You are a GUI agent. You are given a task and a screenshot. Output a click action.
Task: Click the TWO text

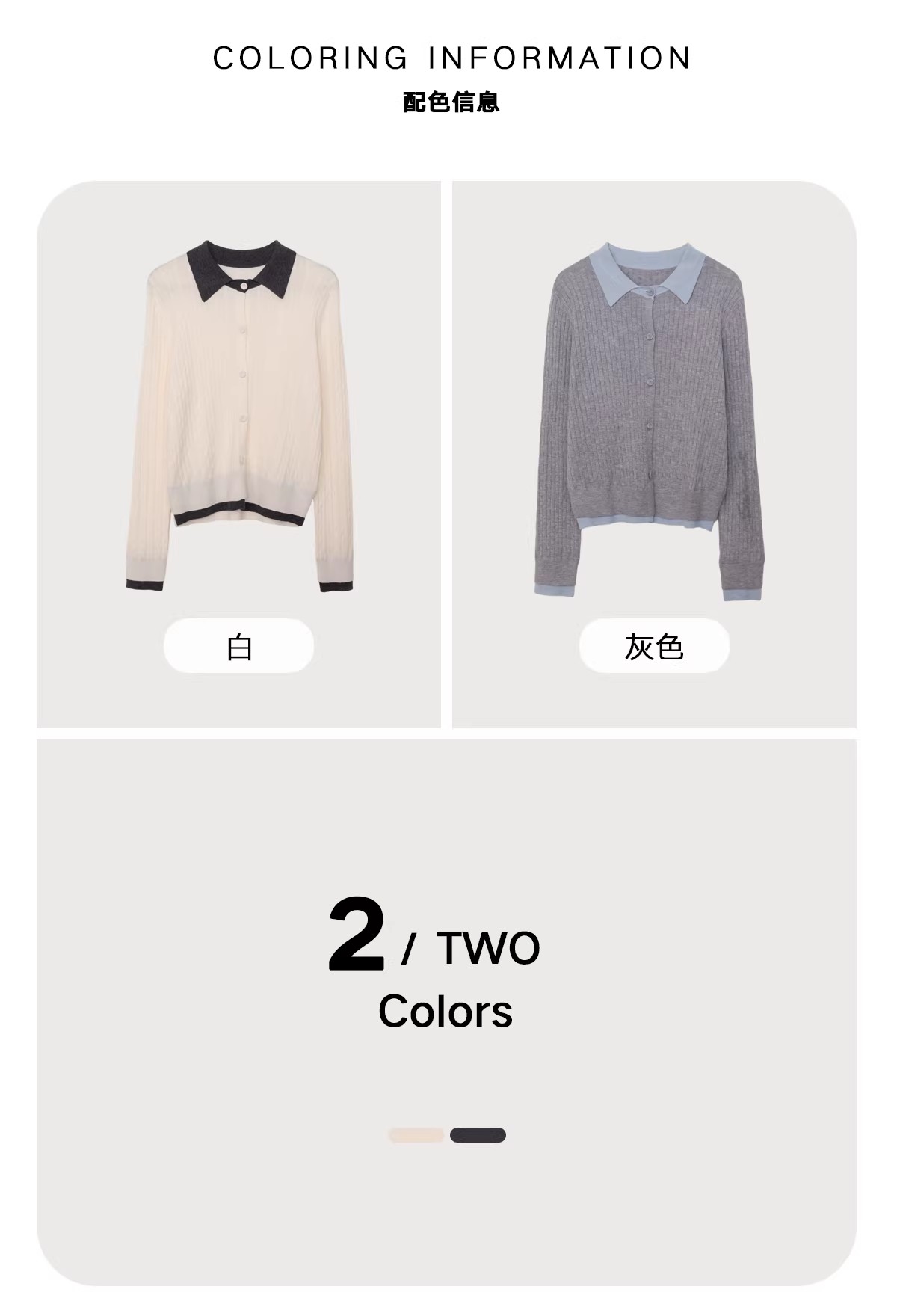point(489,948)
